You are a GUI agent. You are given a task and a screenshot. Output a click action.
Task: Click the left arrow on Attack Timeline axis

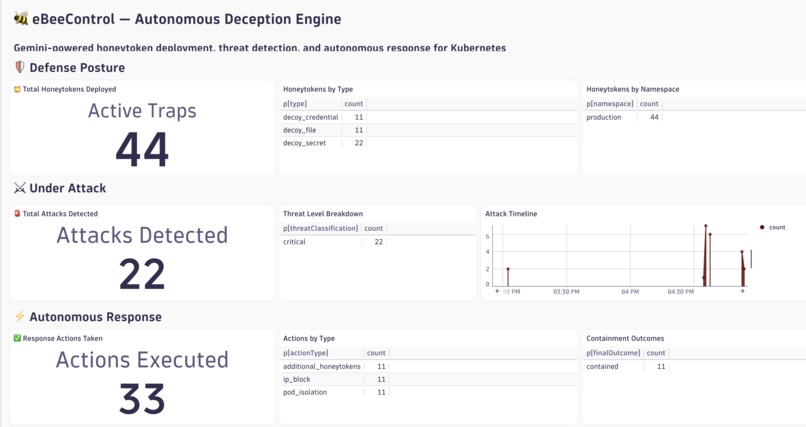(497, 291)
